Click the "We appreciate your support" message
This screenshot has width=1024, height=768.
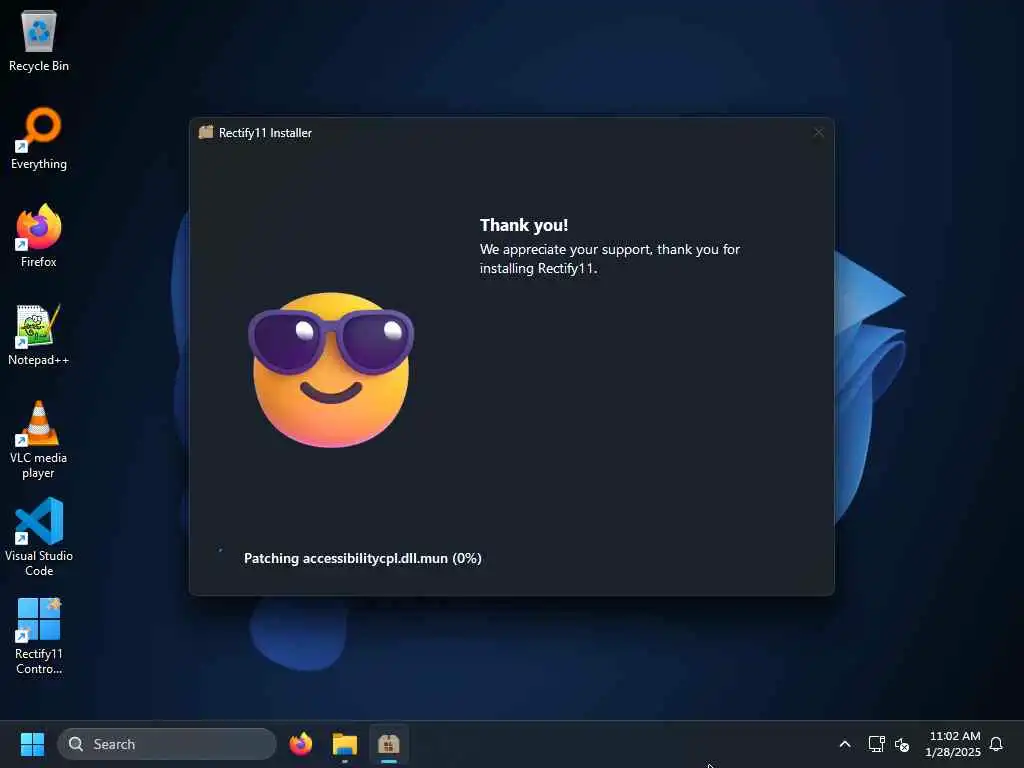(x=609, y=259)
